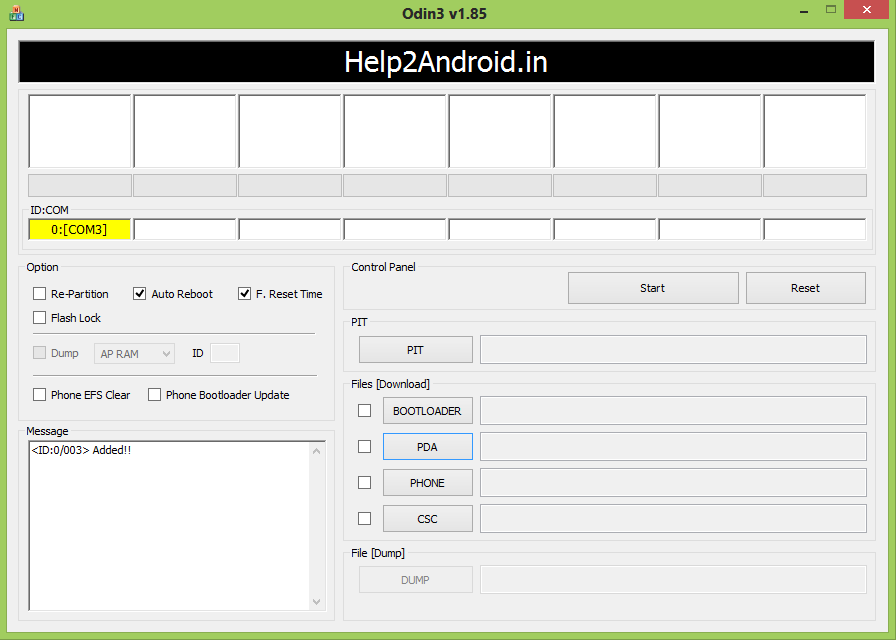Click Message box scrollbar up arrow
896x640 pixels.
317,451
